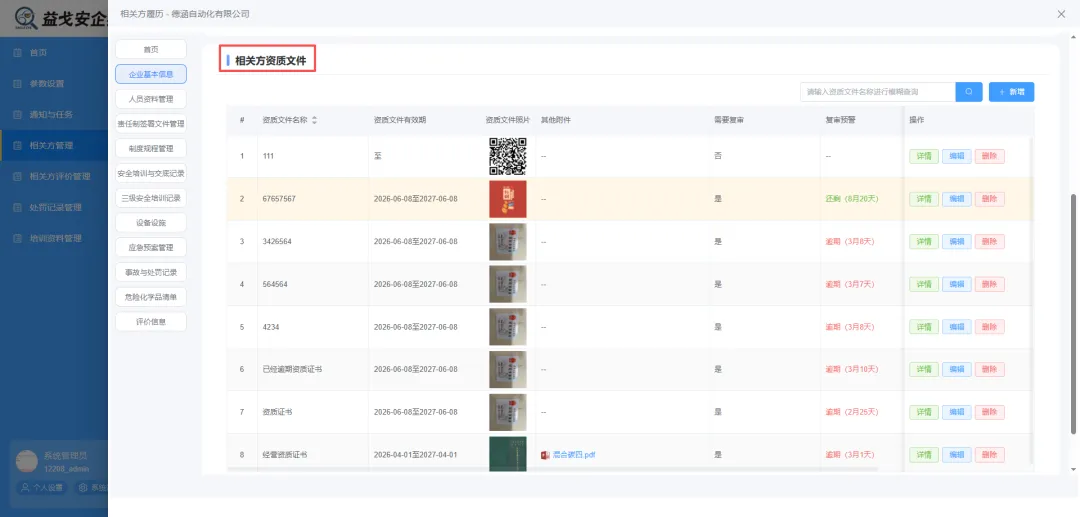Open red photo thumbnail of 67657567
Image resolution: width=1080 pixels, height=517 pixels.
pyautogui.click(x=508, y=199)
